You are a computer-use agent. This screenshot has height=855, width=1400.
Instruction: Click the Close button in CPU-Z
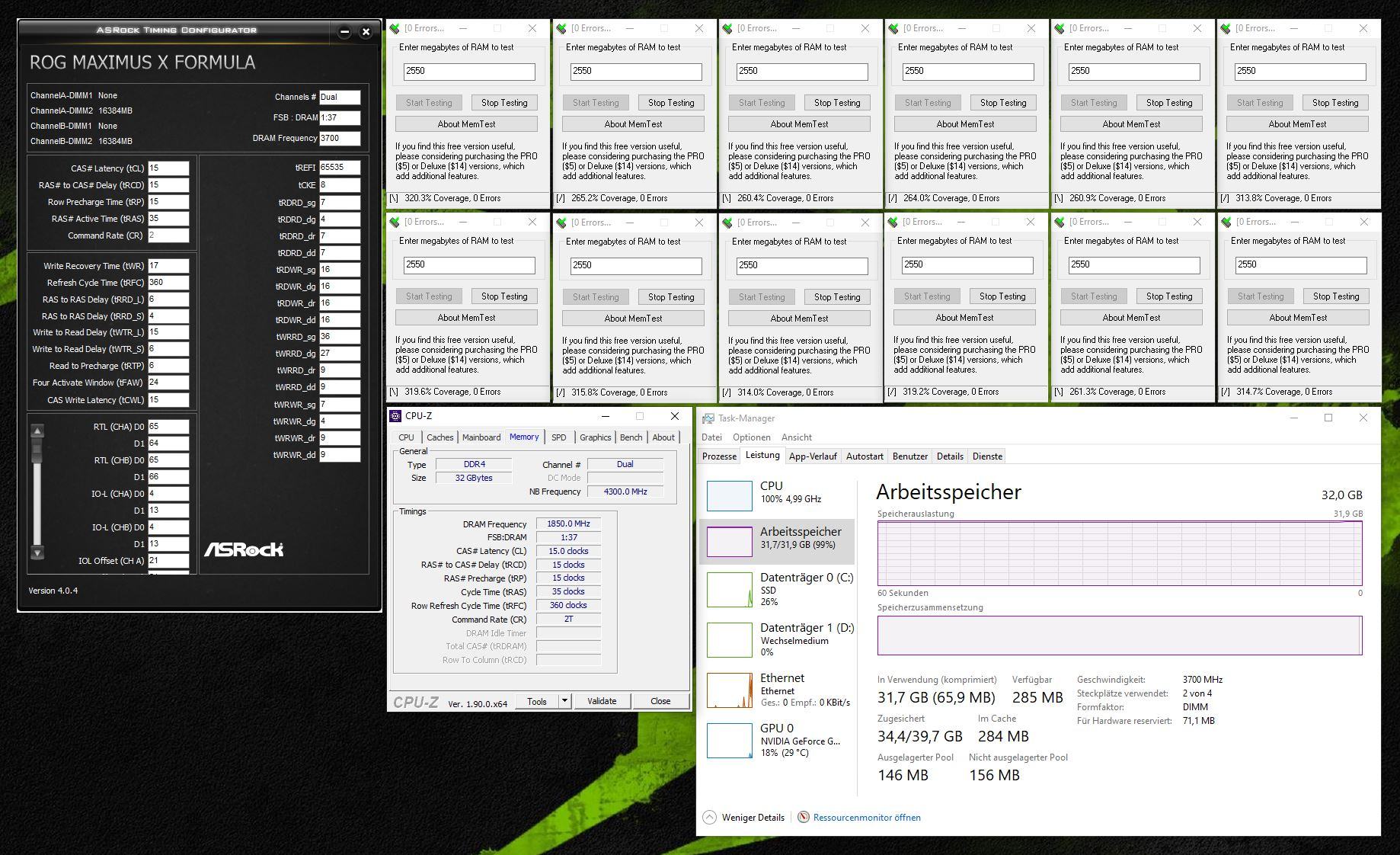[x=660, y=701]
